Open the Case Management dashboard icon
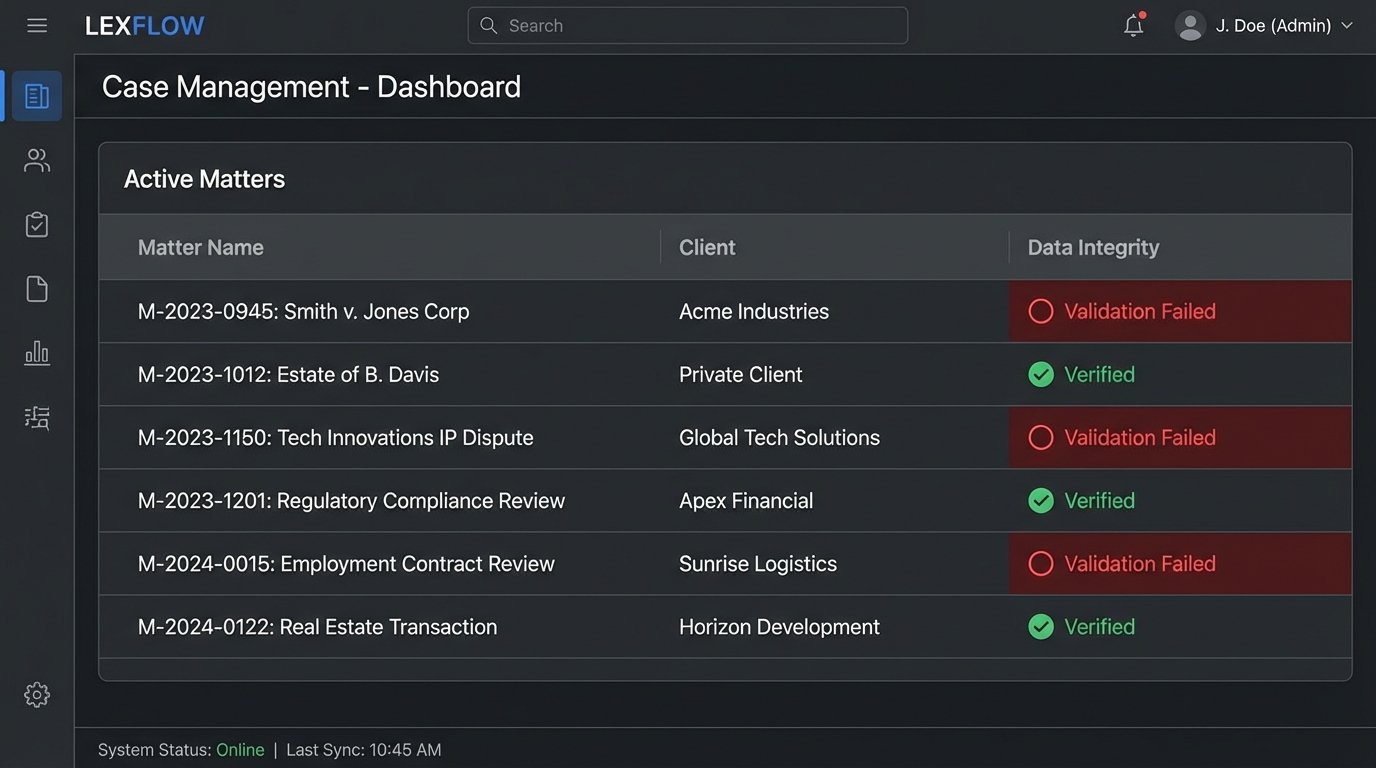The image size is (1376, 768). click(x=36, y=95)
